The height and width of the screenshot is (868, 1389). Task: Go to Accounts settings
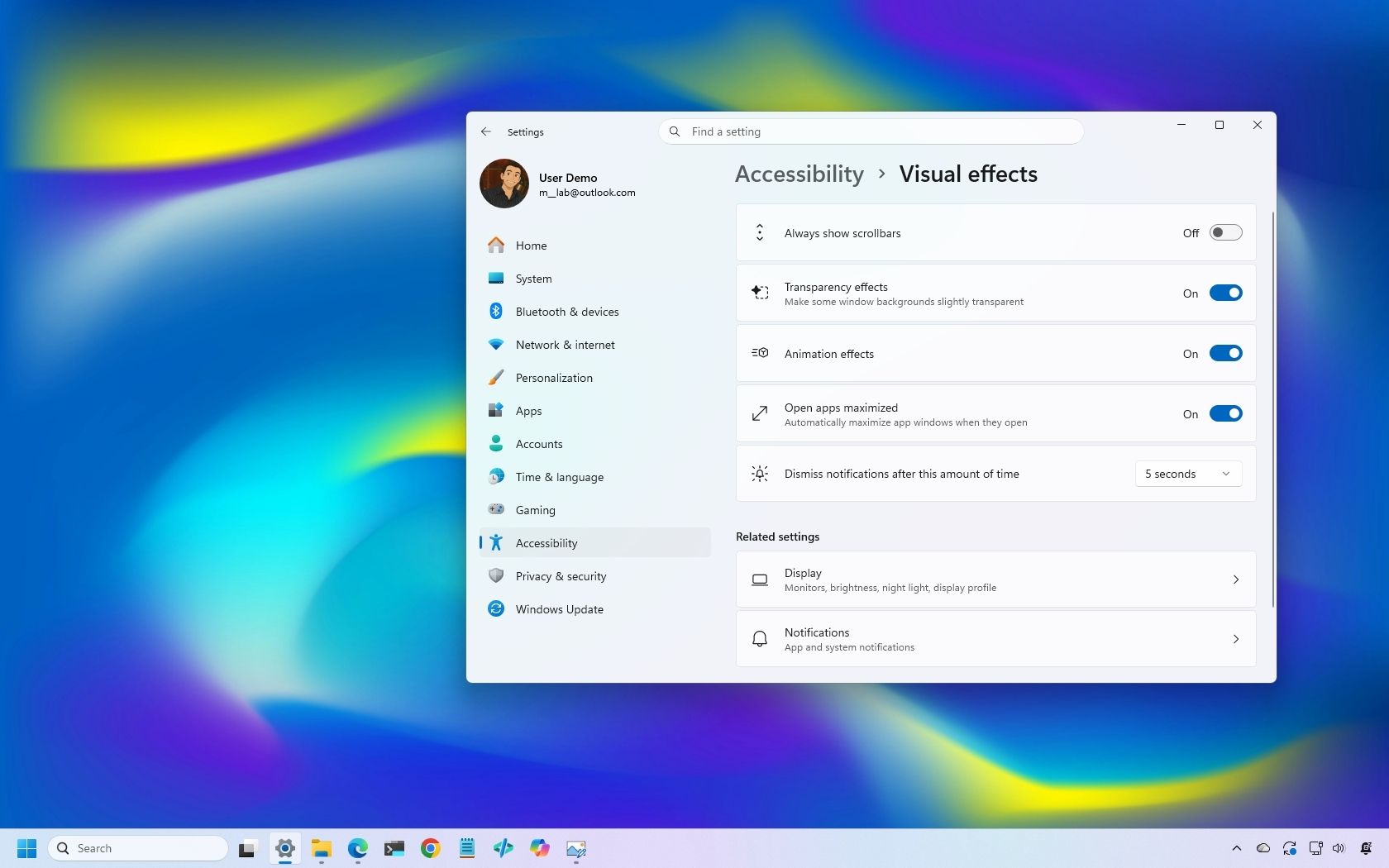pos(594,444)
